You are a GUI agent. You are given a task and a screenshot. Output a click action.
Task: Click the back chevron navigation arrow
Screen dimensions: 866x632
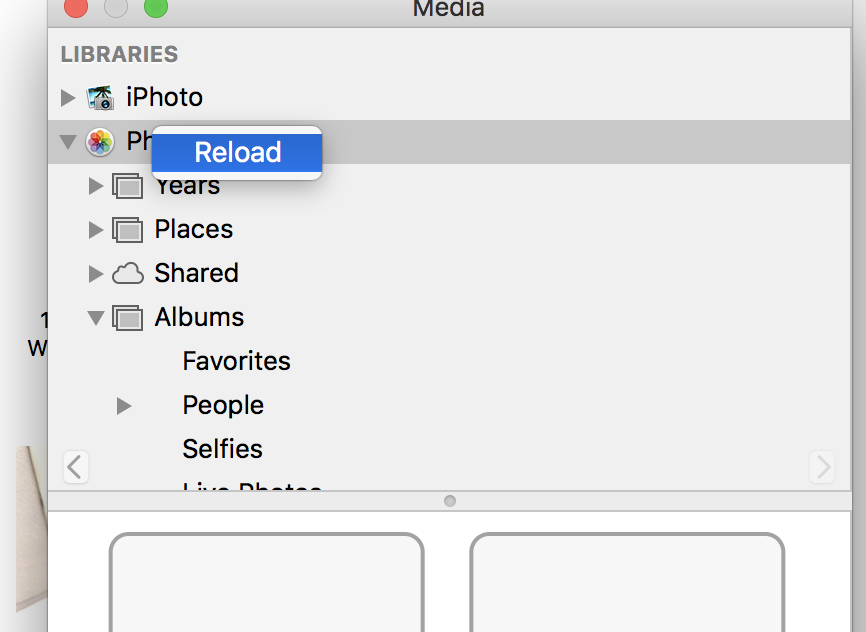76,467
